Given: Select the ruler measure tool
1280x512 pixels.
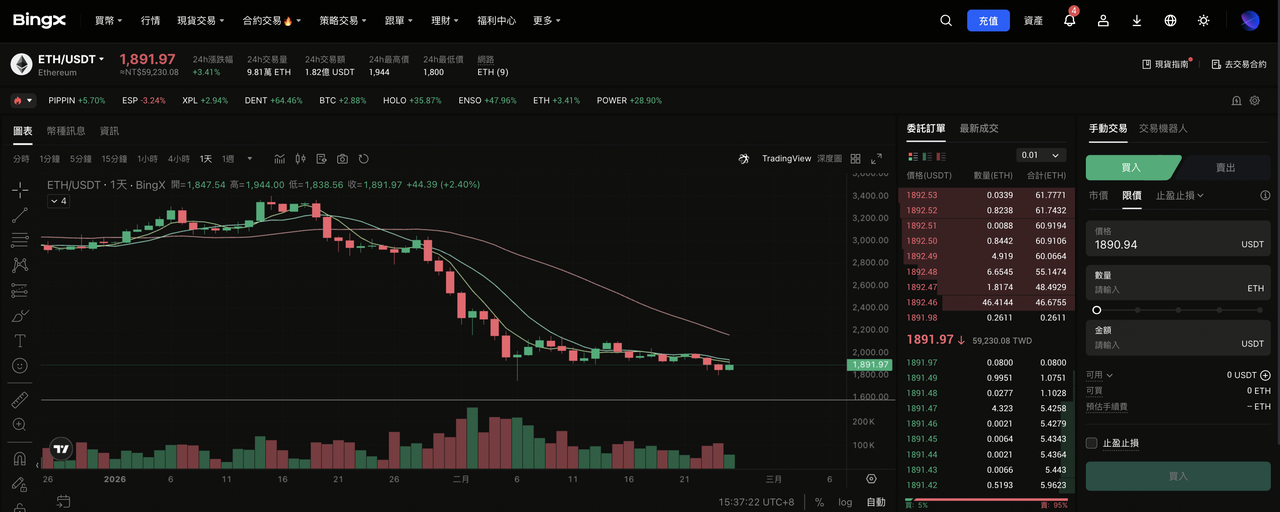Looking at the screenshot, I should (19, 400).
